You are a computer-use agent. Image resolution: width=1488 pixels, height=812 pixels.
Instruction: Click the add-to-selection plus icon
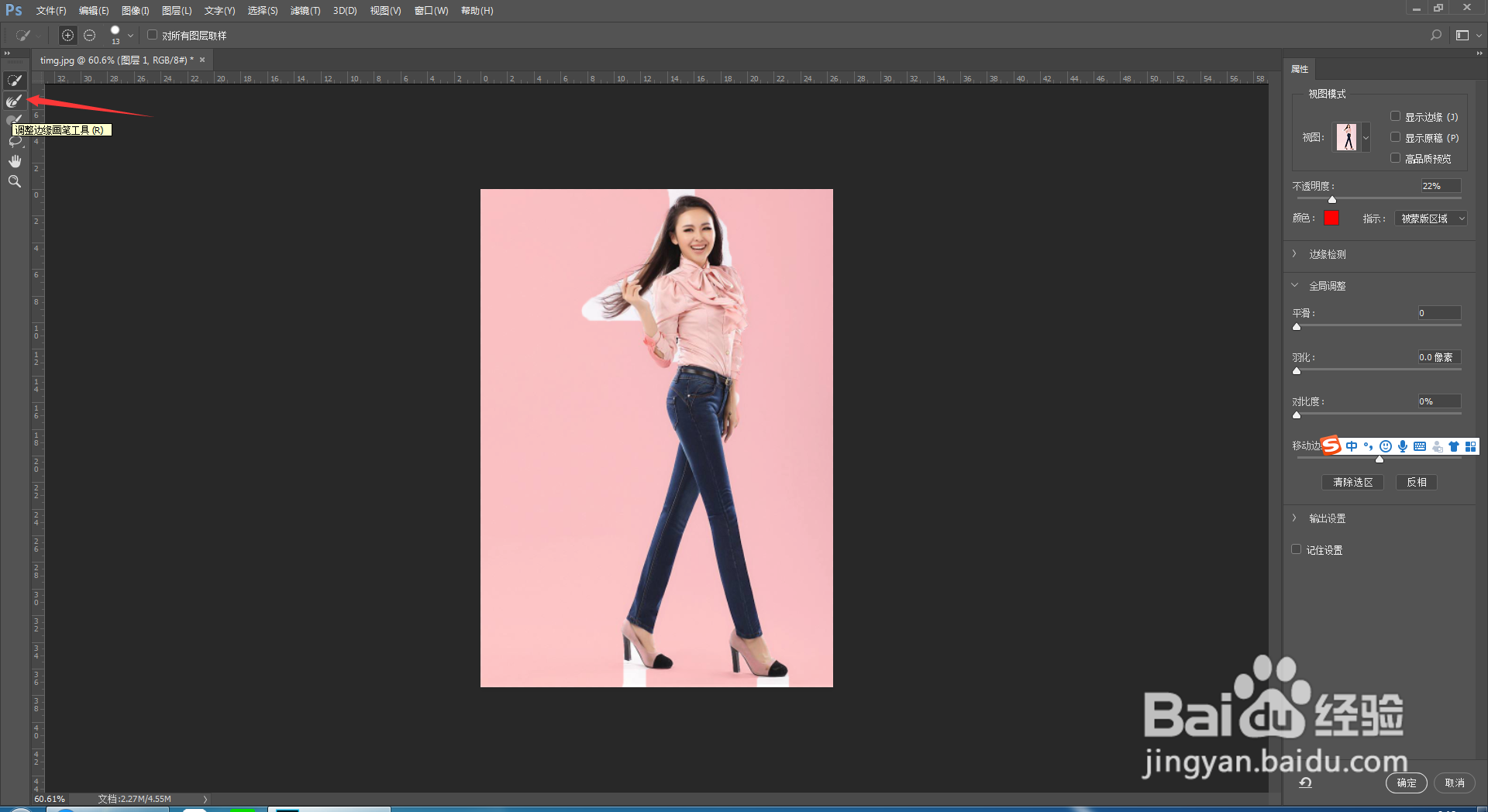(68, 36)
